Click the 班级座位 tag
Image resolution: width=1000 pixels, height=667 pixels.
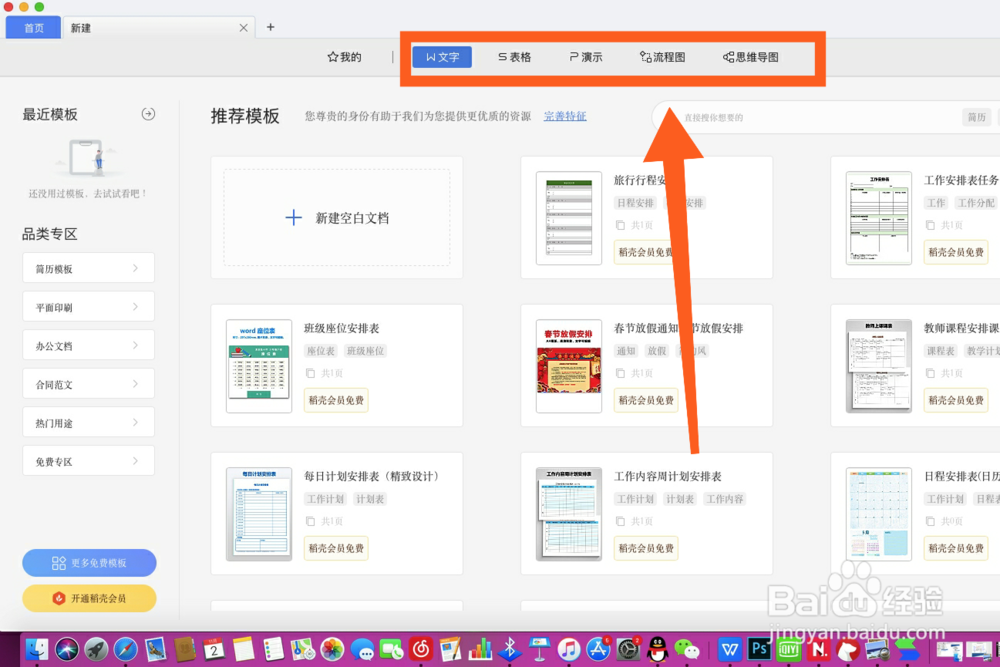click(365, 351)
